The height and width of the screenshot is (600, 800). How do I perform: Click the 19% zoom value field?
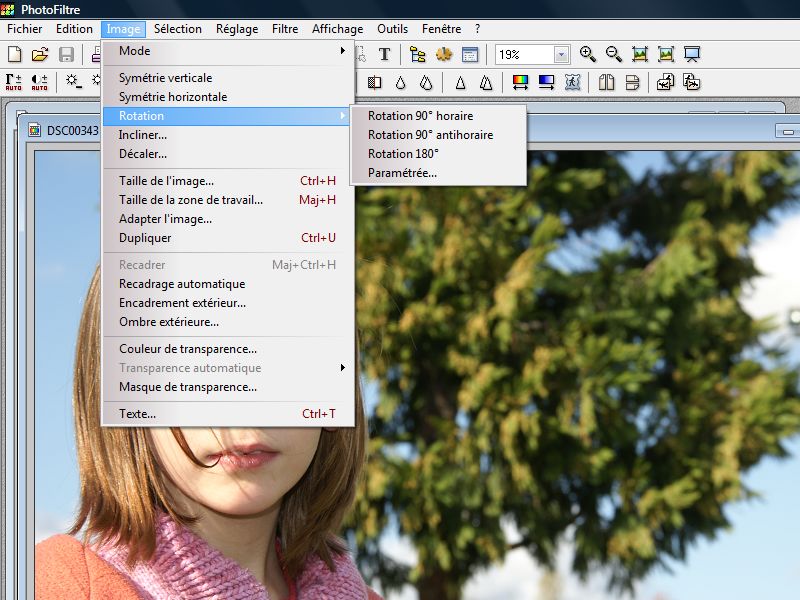525,54
